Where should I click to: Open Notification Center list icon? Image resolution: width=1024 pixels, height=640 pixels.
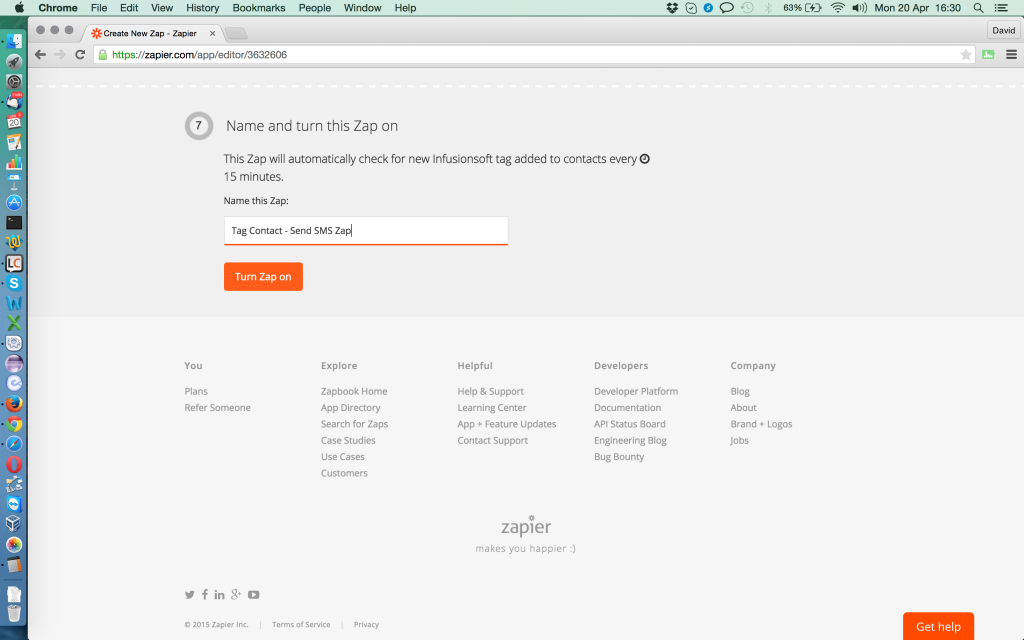[x=1001, y=8]
